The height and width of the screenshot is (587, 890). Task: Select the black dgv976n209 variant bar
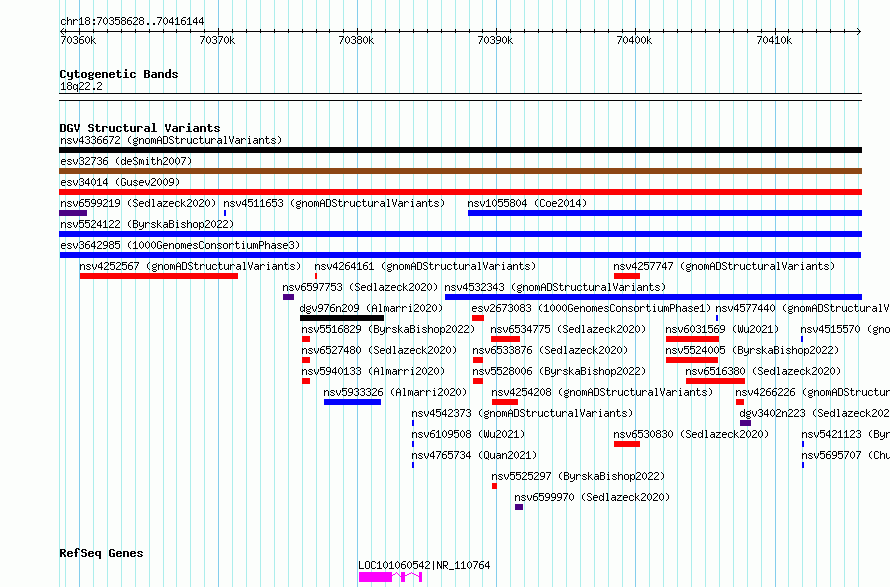342,318
